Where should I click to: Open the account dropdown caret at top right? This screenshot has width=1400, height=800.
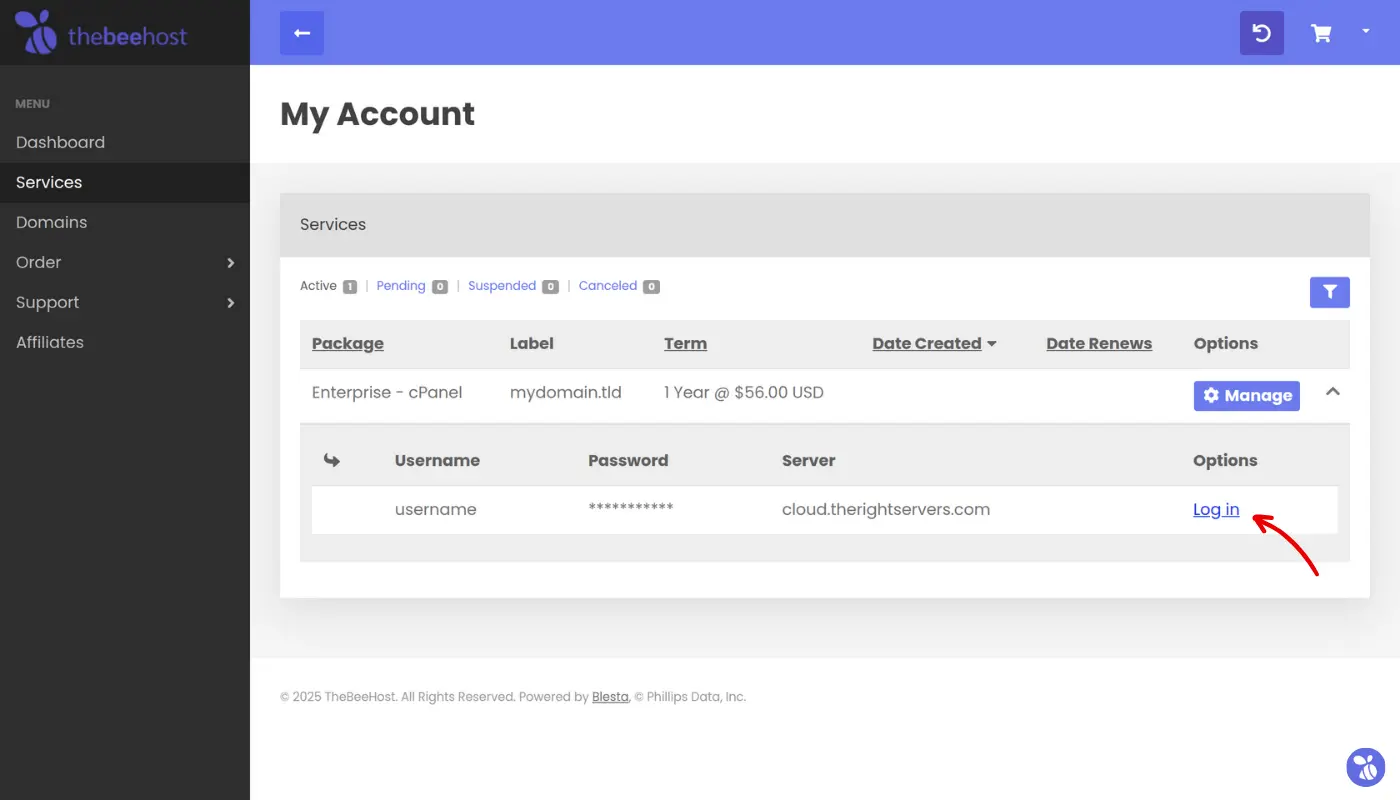[x=1366, y=32]
